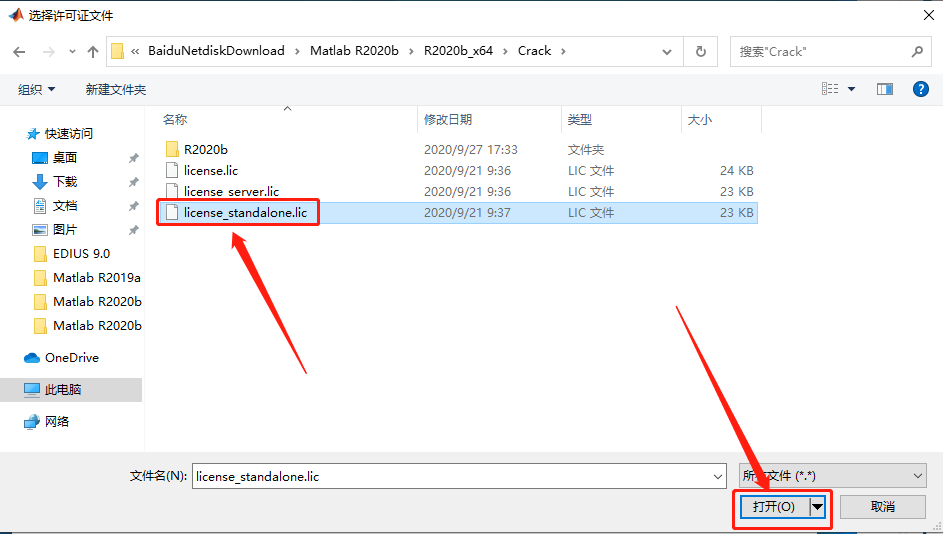Open Matlab R2019a folder in sidebar
The width and height of the screenshot is (943, 534).
click(97, 278)
